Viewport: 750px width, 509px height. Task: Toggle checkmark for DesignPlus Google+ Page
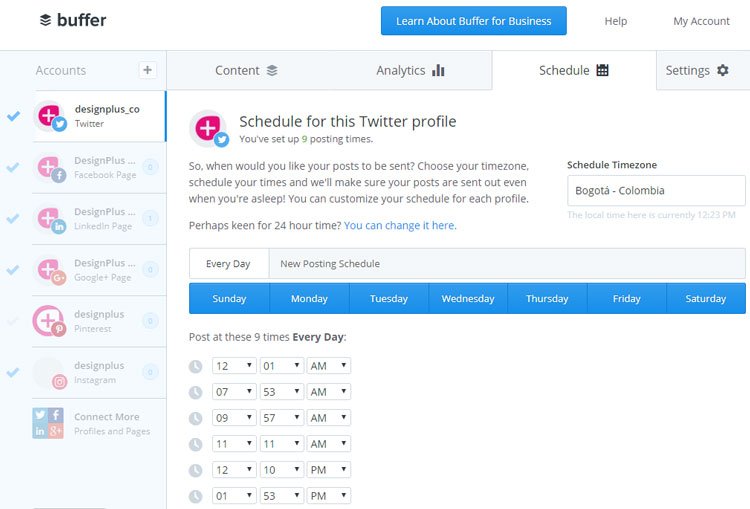[x=13, y=270]
